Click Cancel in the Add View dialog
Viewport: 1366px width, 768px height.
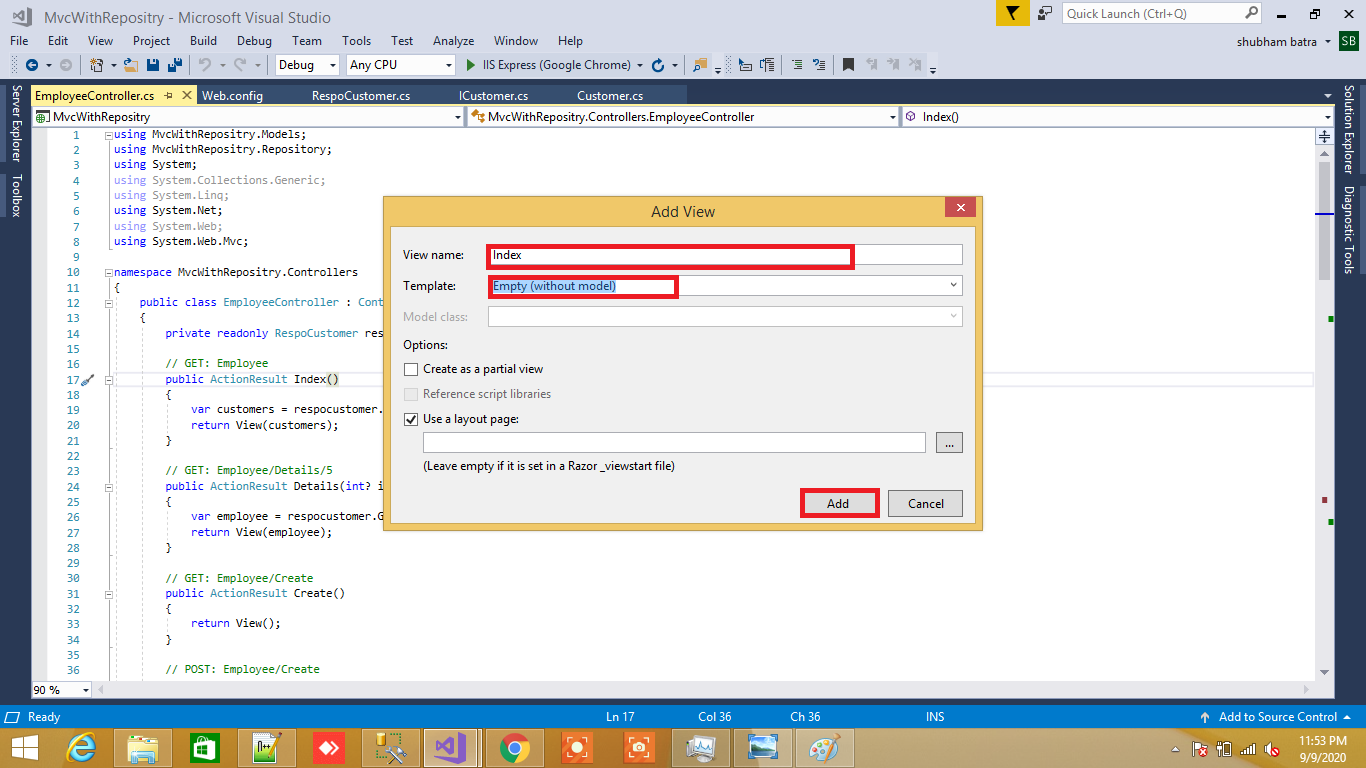pos(925,503)
